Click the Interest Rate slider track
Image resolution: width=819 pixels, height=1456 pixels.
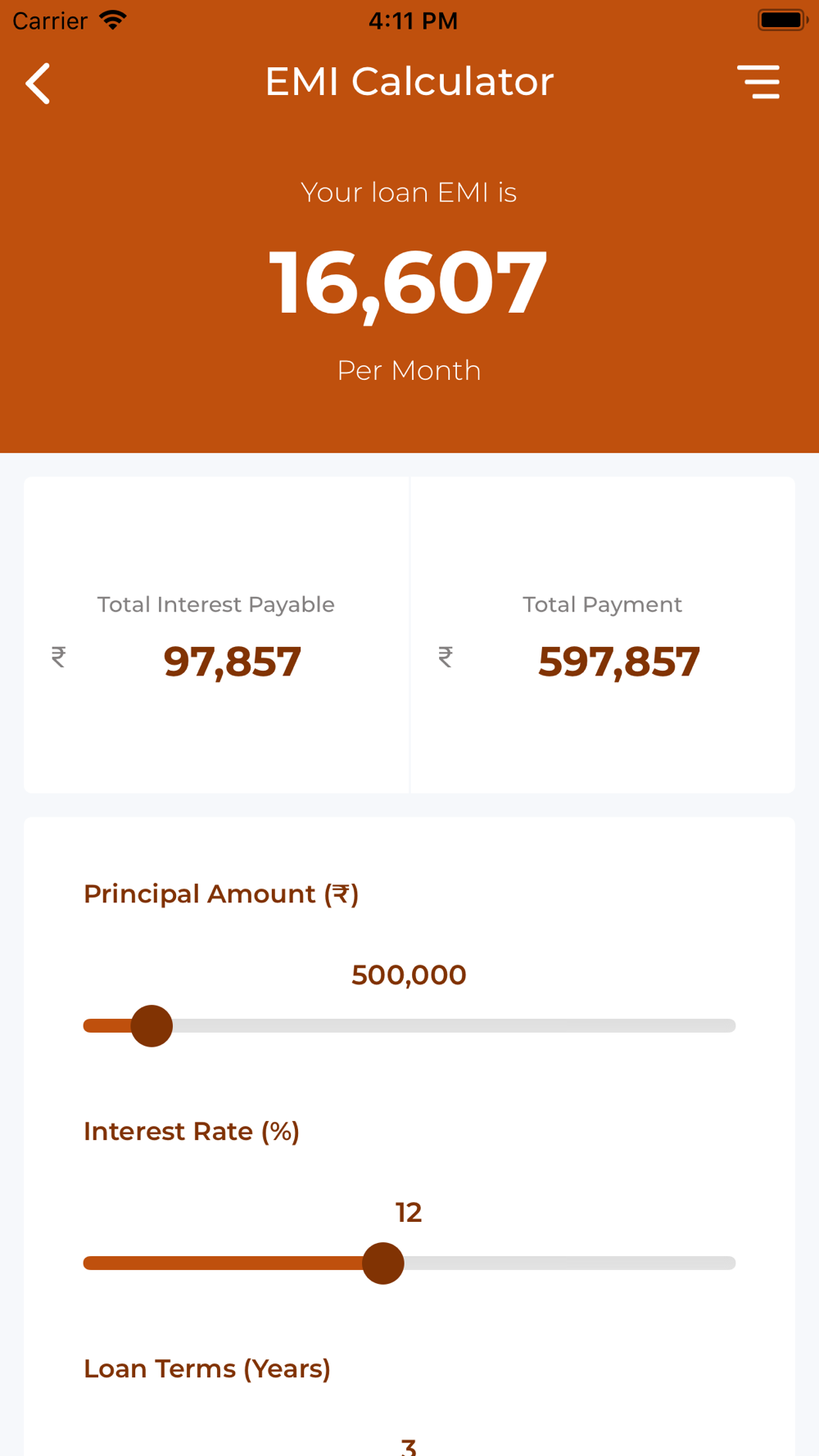[409, 1263]
